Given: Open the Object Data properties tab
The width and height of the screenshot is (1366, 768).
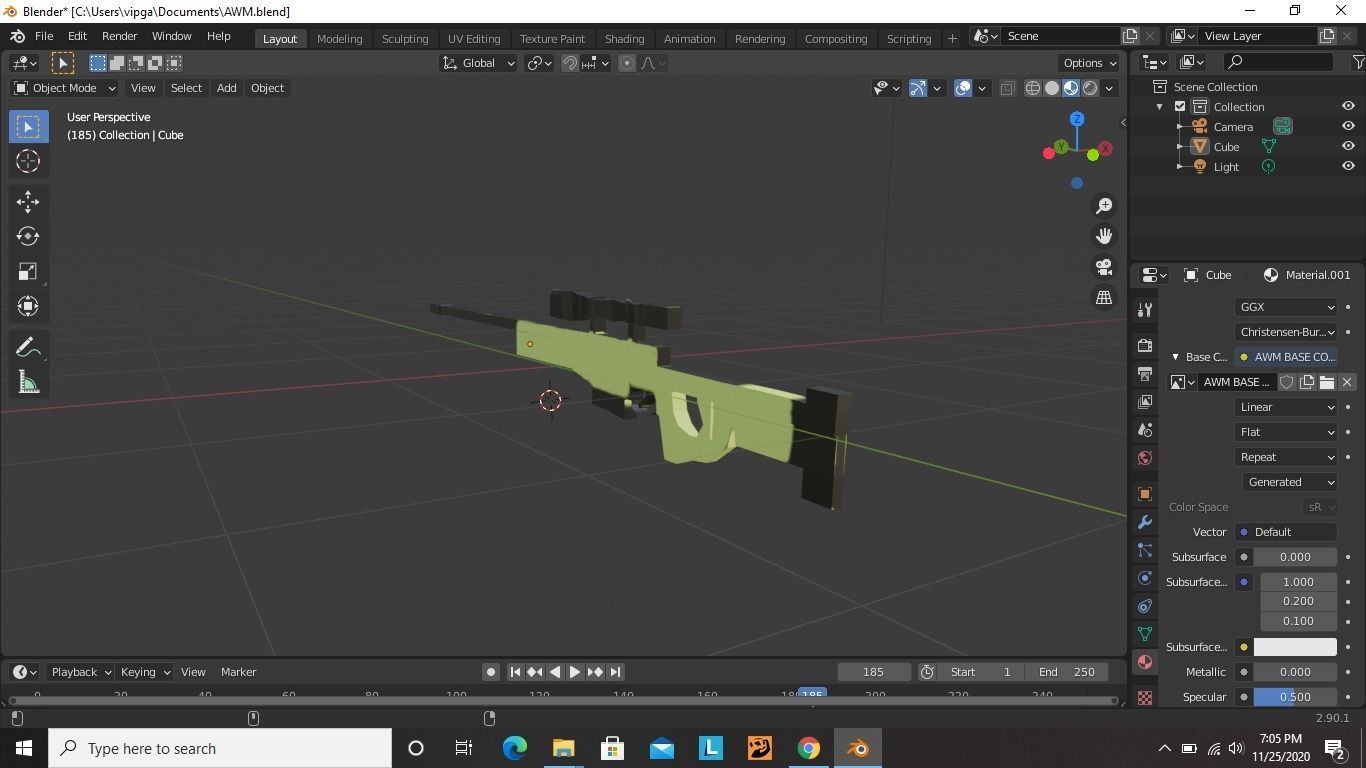Looking at the screenshot, I should (1145, 634).
